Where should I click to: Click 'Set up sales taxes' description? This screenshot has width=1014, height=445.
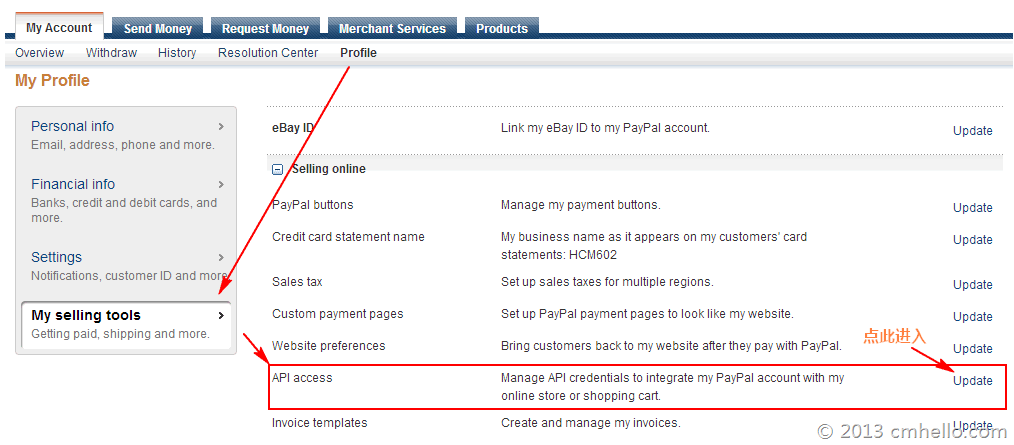[607, 282]
